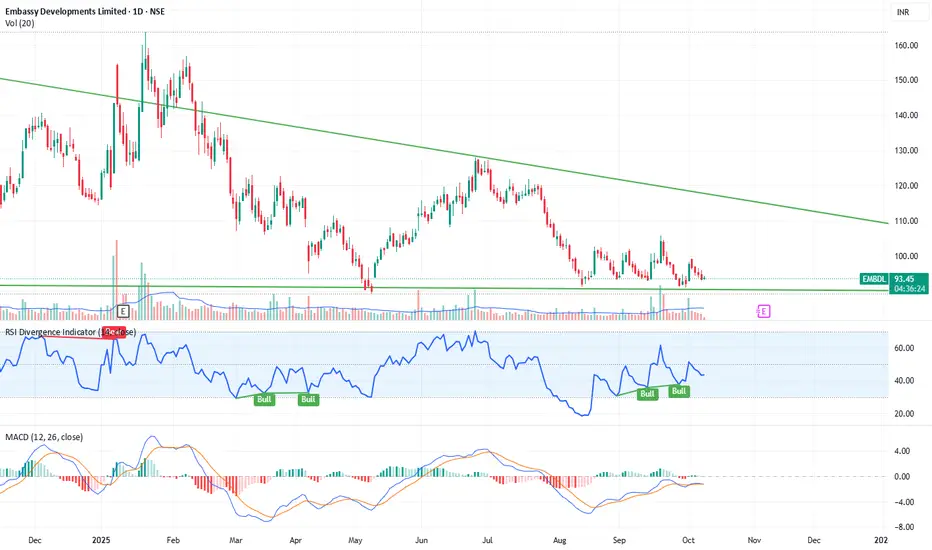Screen dimensions: 932x550
Task: Click the 2025 label on the time axis
Action: click(x=102, y=540)
